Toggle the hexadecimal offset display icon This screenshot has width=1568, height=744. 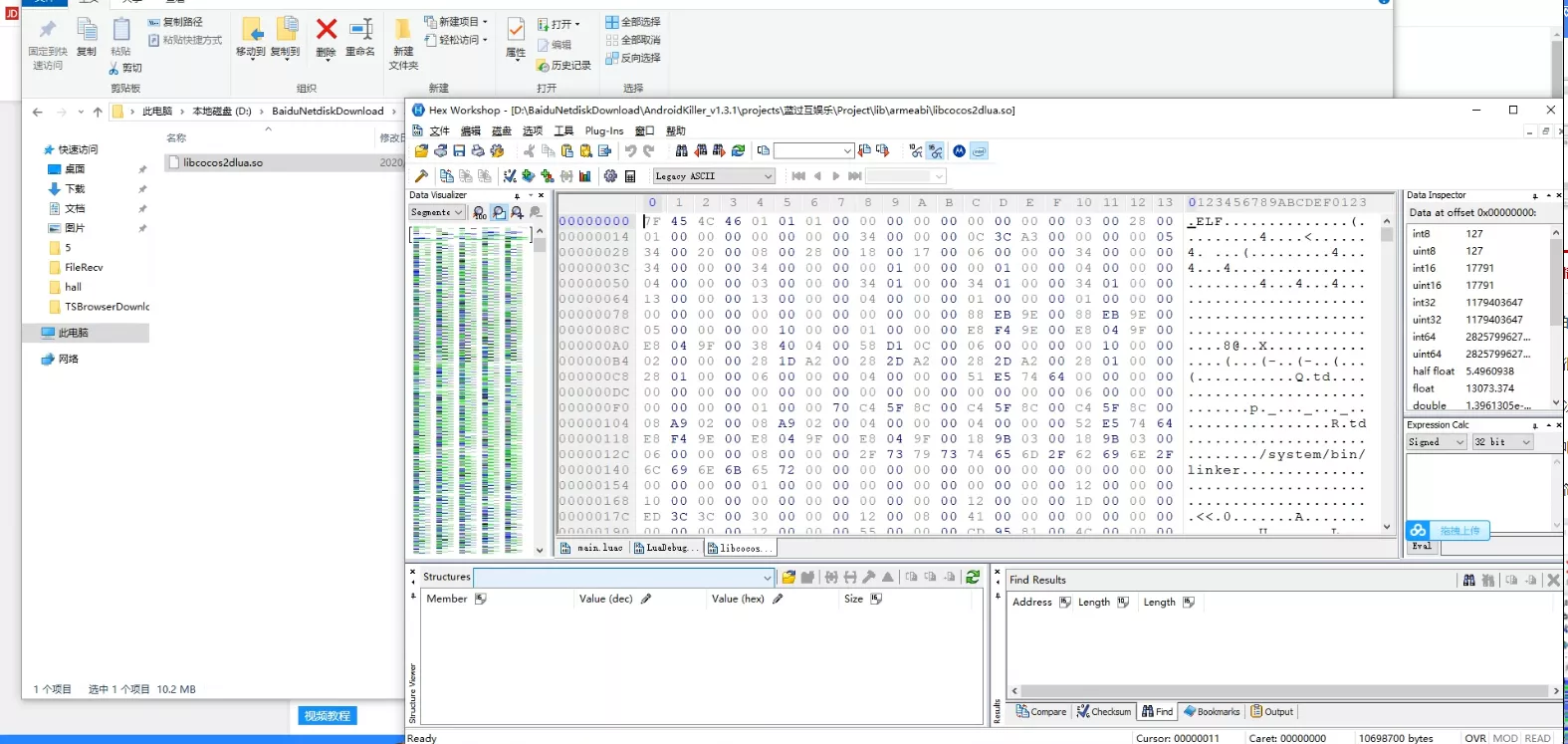click(x=936, y=150)
